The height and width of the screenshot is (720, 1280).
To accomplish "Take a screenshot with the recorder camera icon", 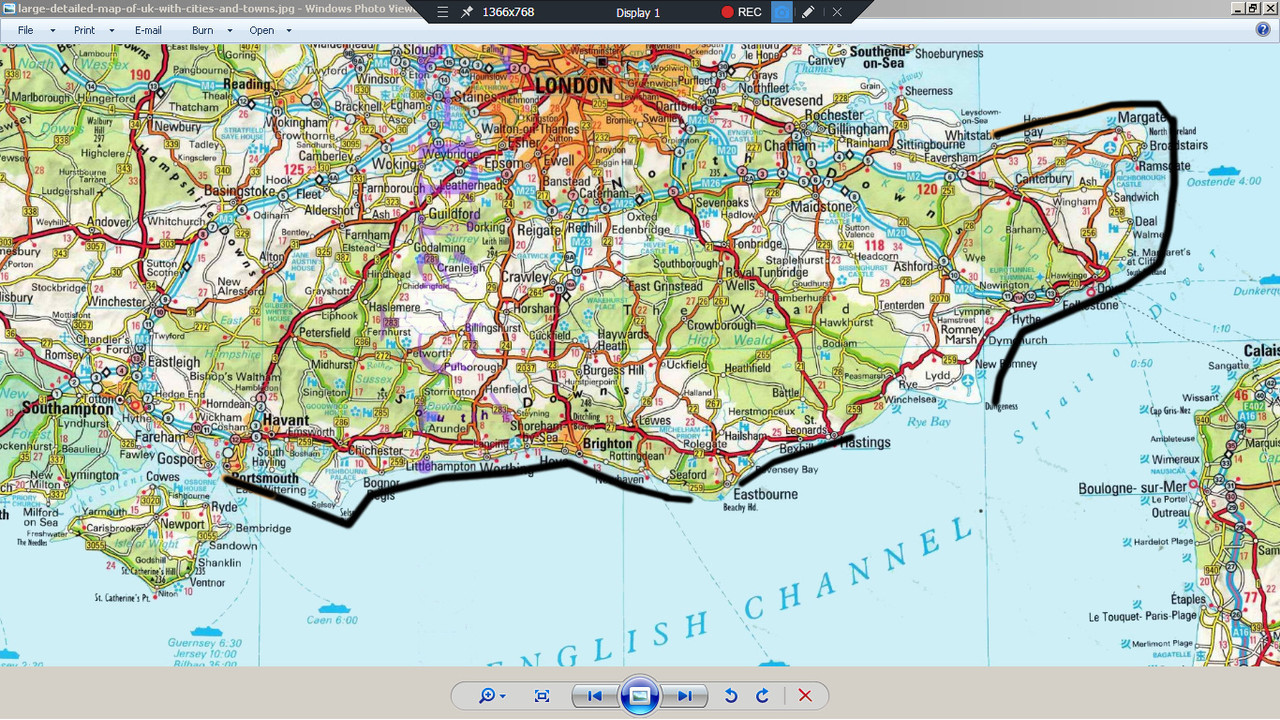I will point(782,12).
